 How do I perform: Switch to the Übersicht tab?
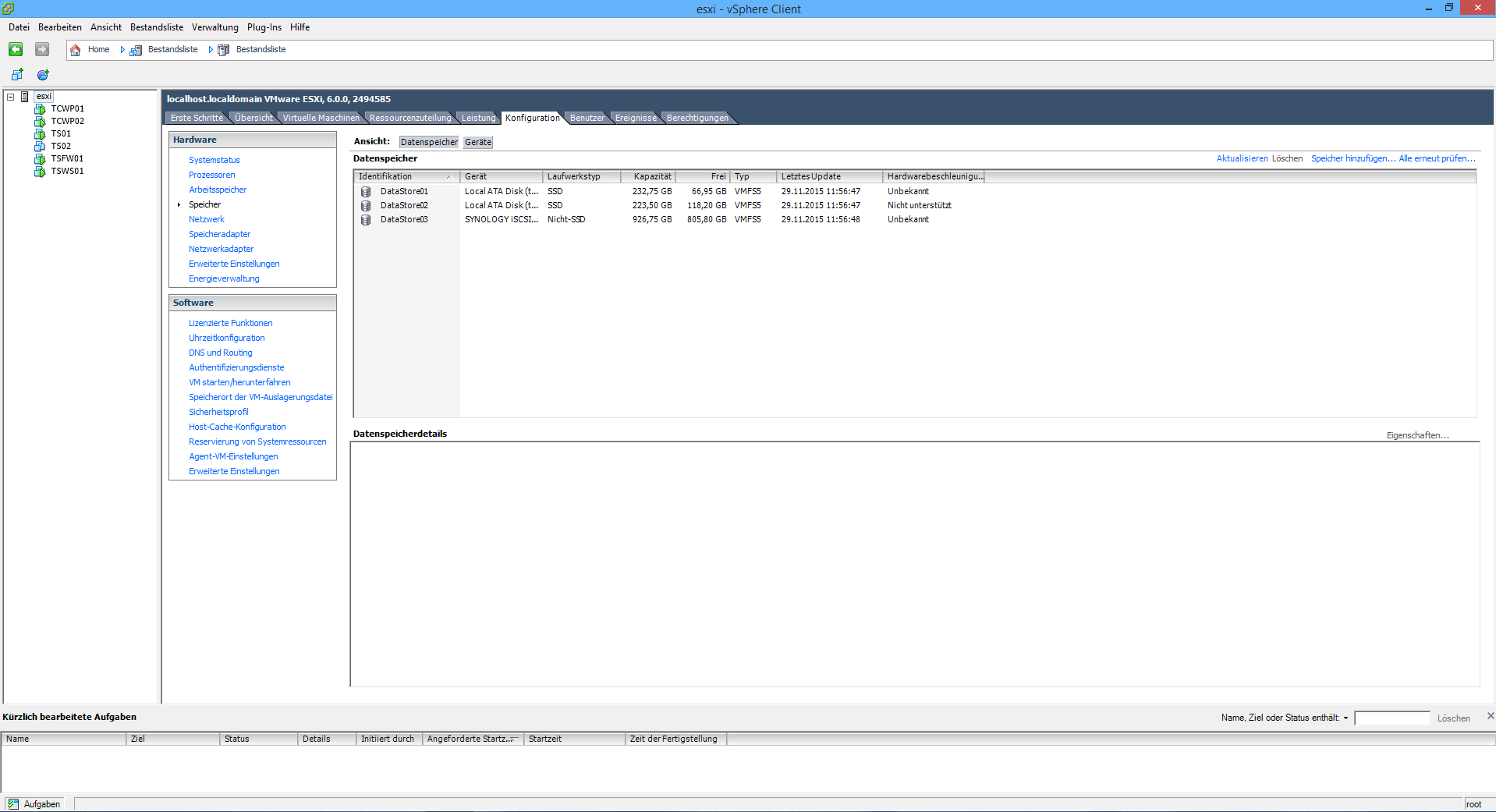pyautogui.click(x=254, y=118)
